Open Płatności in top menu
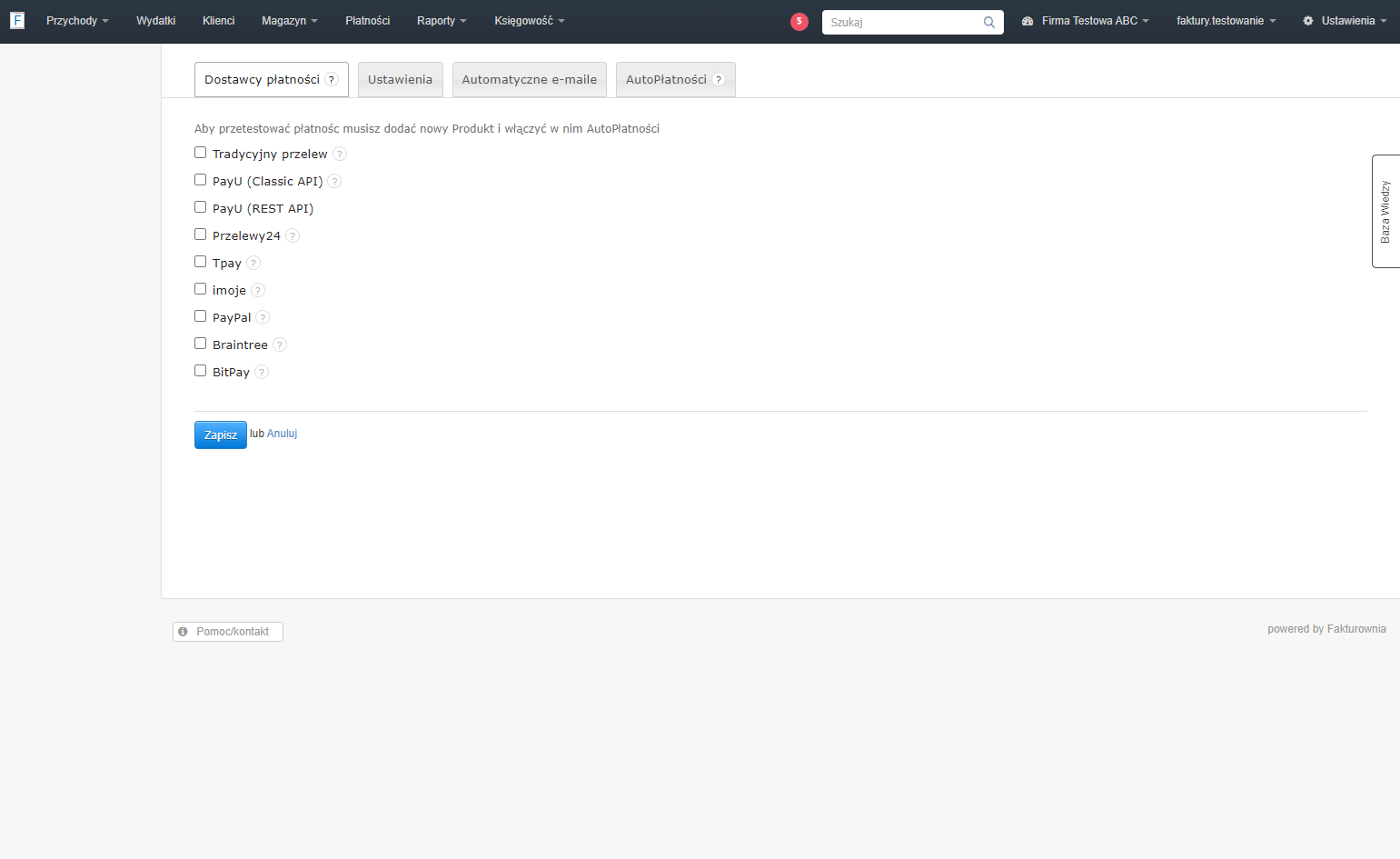 368,21
